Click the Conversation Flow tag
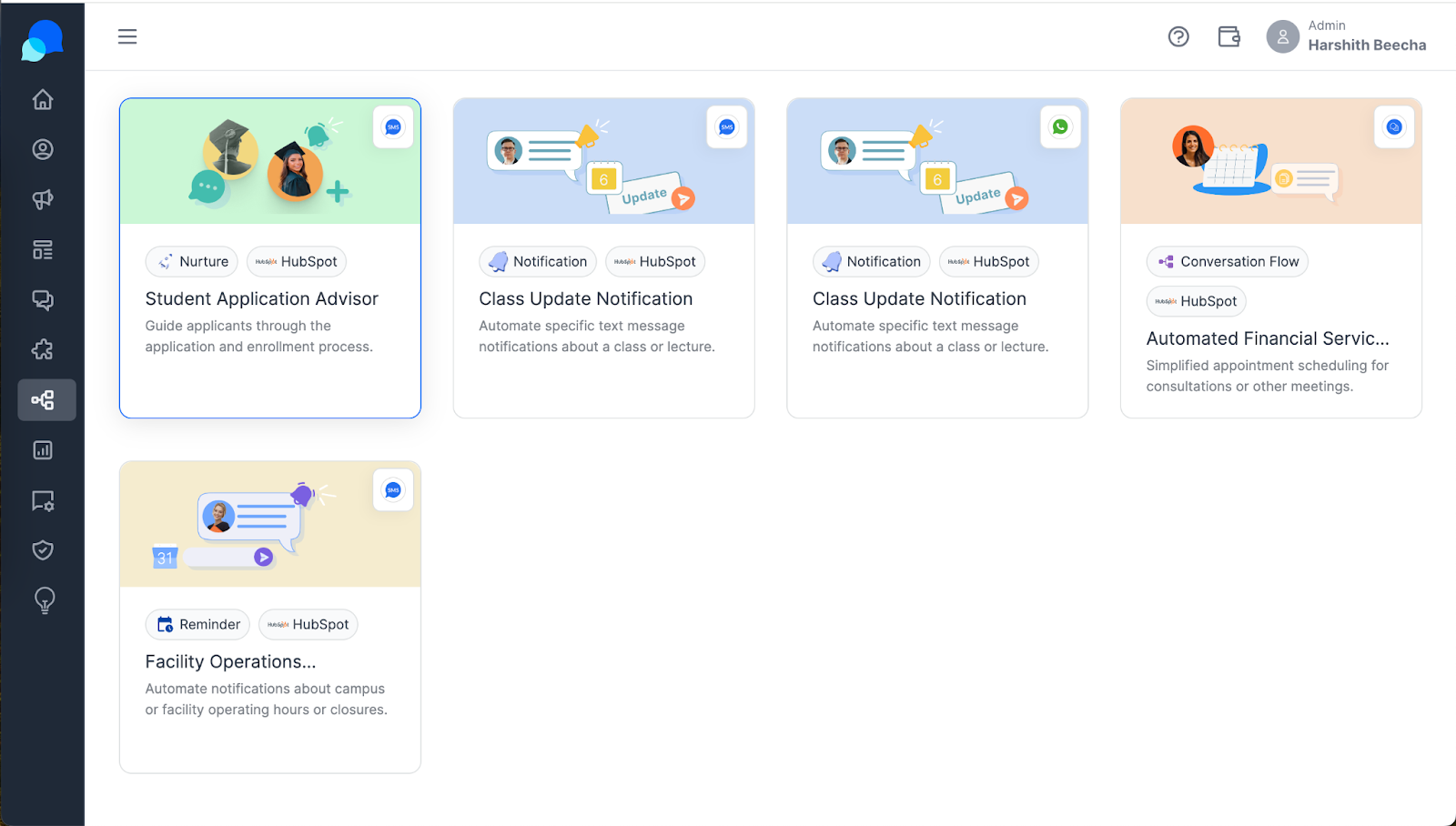1456x826 pixels. tap(1228, 262)
